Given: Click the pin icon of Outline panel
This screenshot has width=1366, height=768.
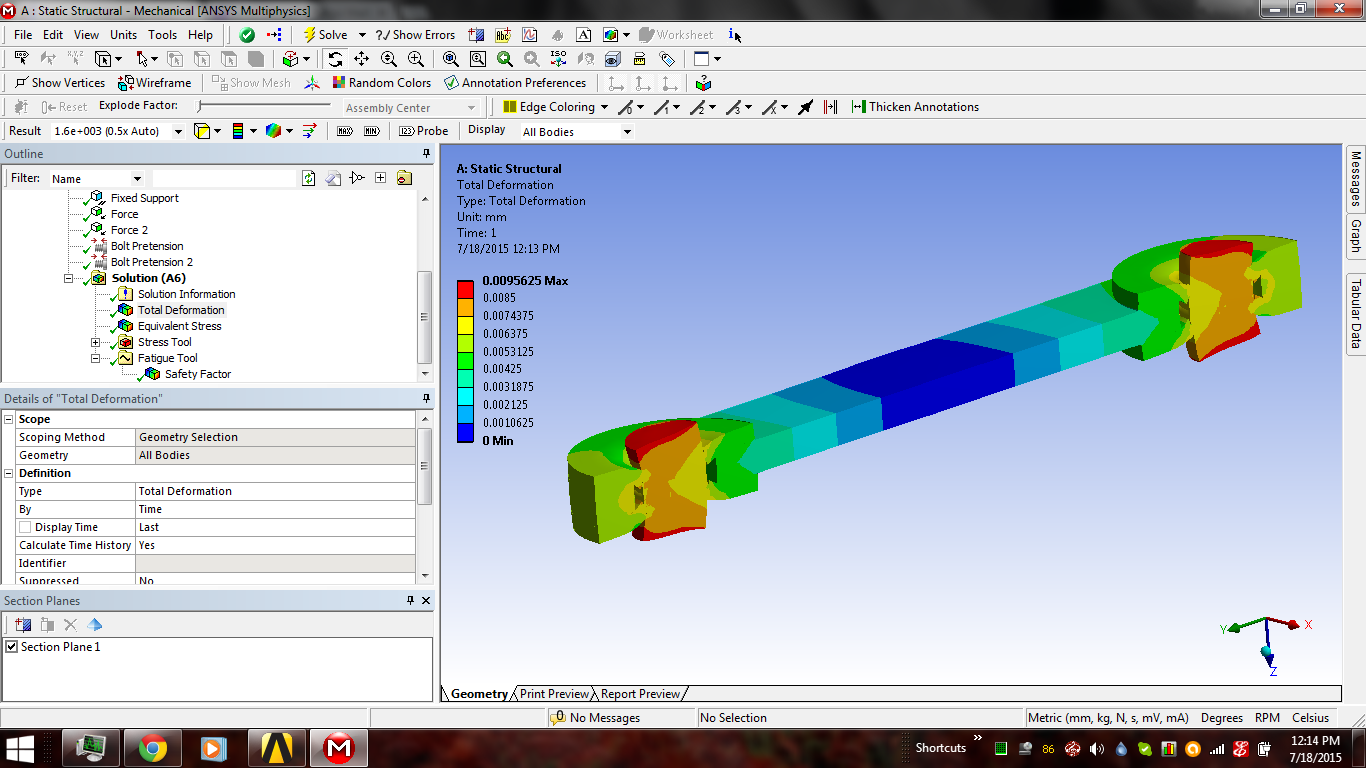Looking at the screenshot, I should click(x=426, y=154).
